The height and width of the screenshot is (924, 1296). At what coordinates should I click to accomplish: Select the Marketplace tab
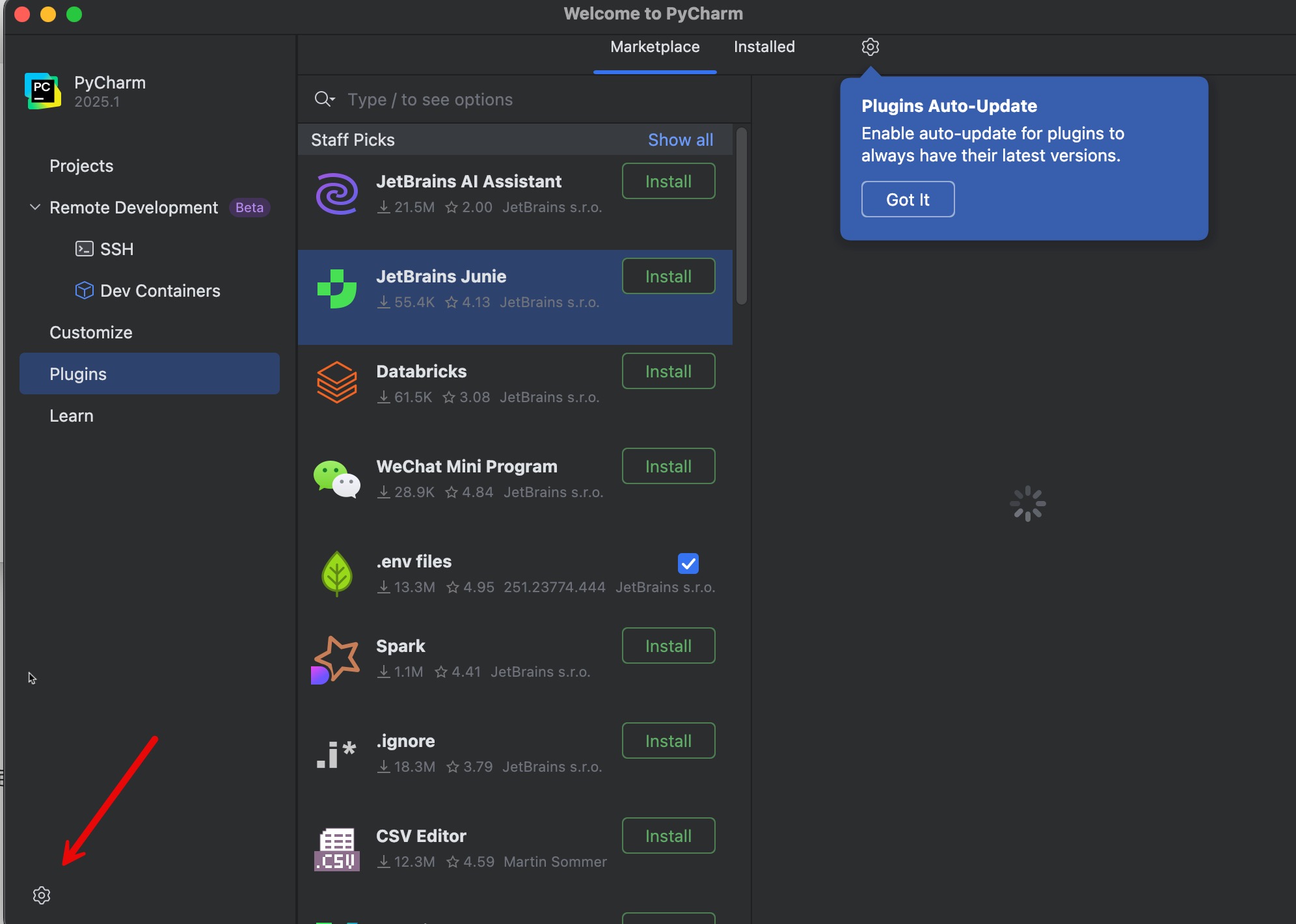tap(655, 47)
